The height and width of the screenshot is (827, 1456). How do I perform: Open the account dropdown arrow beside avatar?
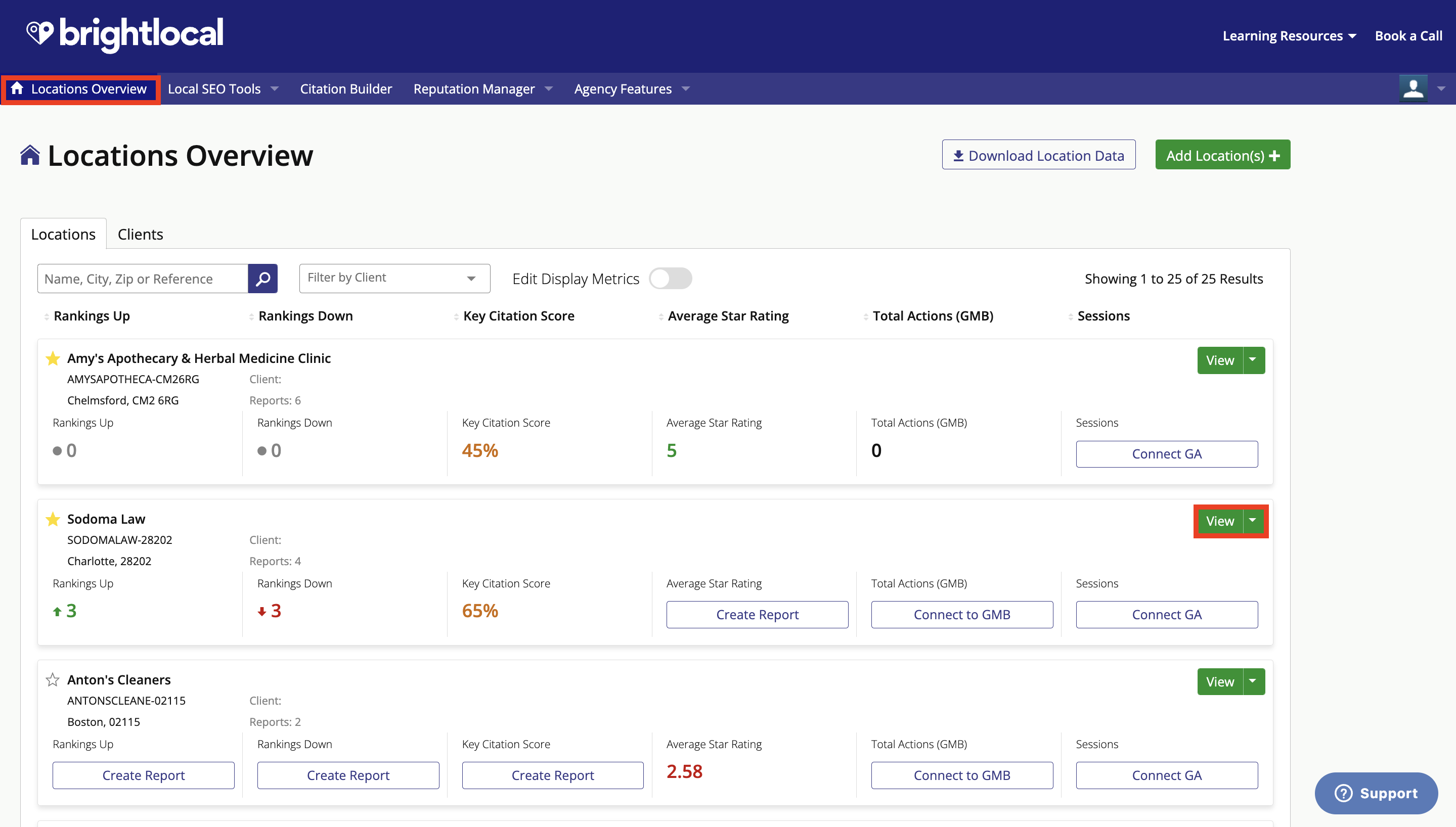[1441, 88]
